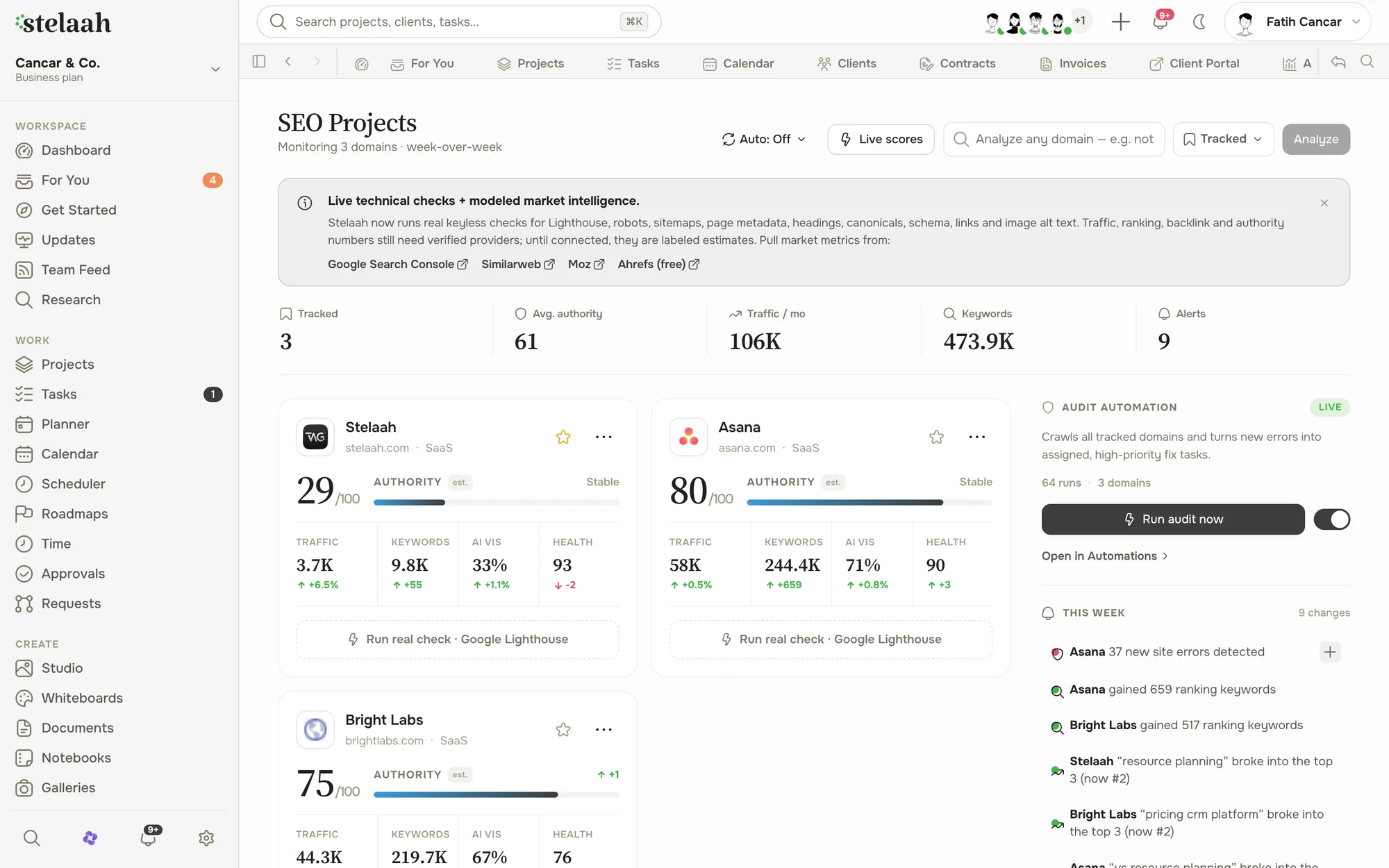Click team member avatars group
The height and width of the screenshot is (868, 1389).
tap(1037, 22)
